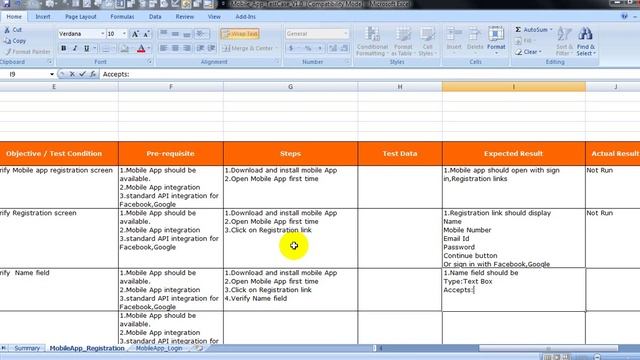Viewport: 640px width, 360px height.
Task: Open the text orientation tool
Action: click(x=201, y=34)
